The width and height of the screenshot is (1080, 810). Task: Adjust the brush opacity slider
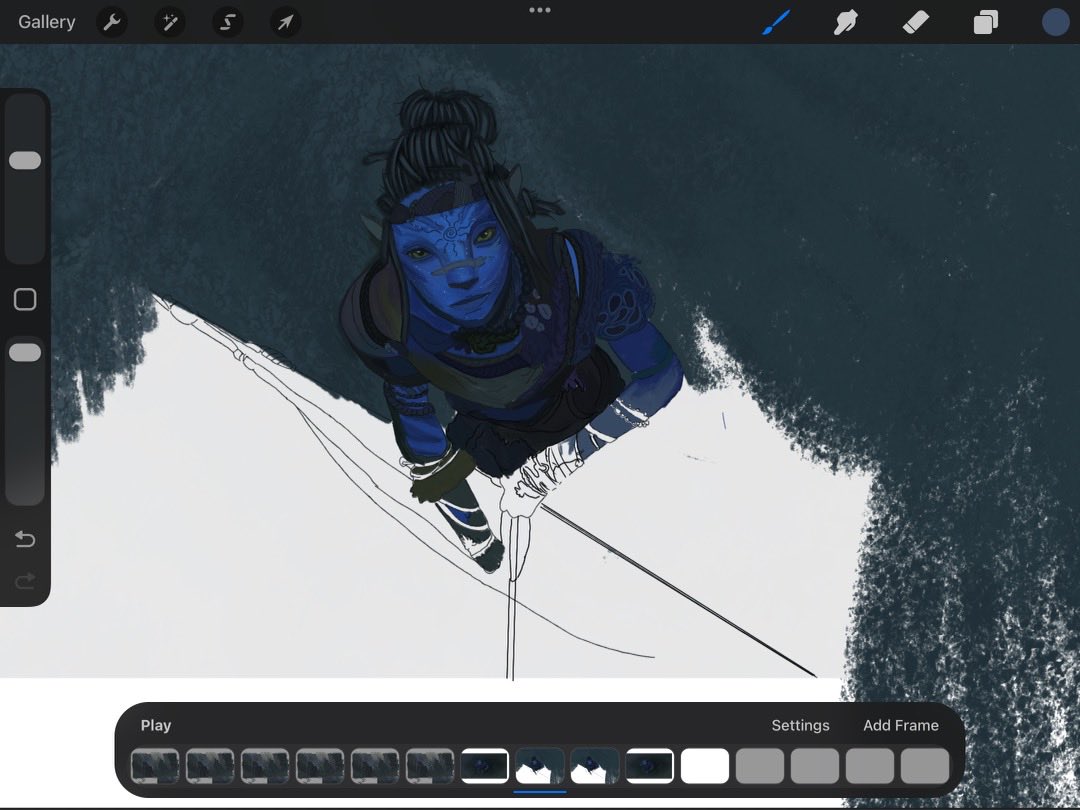tap(25, 353)
